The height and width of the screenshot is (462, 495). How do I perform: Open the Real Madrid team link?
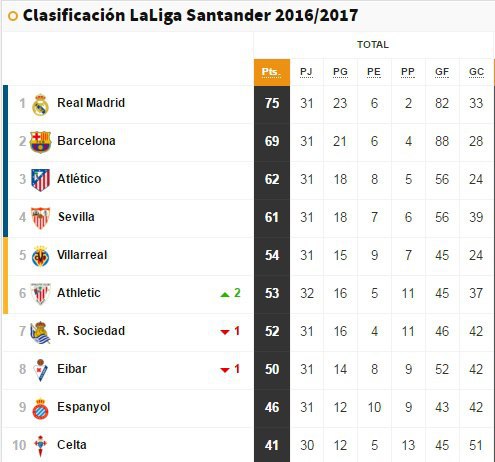(x=91, y=103)
